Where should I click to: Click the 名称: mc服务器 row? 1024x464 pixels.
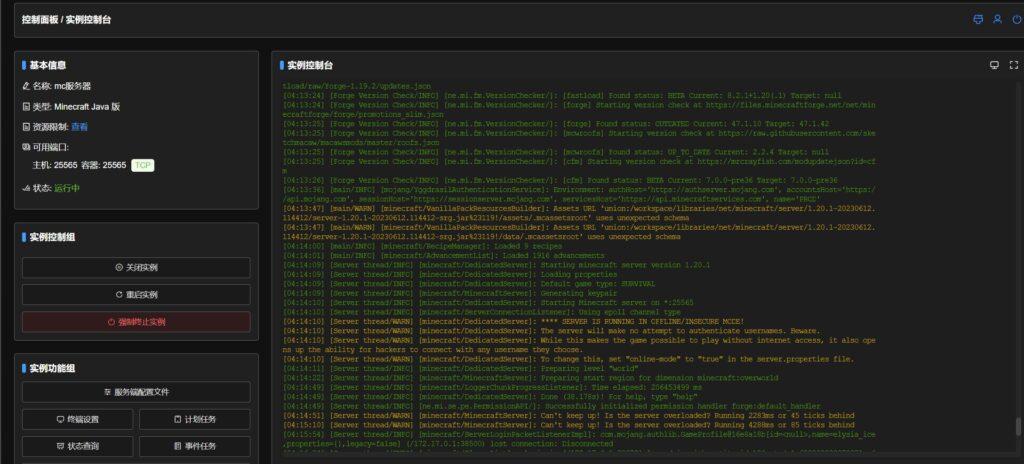point(57,86)
